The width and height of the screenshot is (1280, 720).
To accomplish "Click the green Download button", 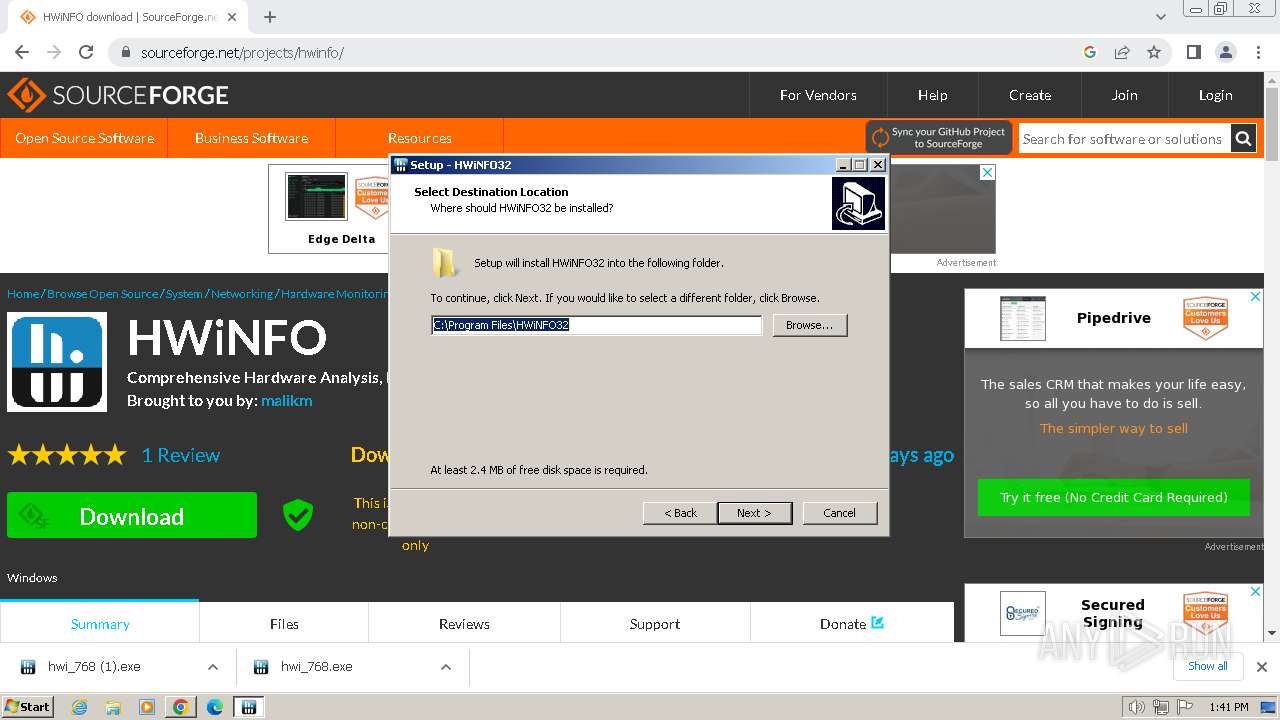I will coord(132,516).
